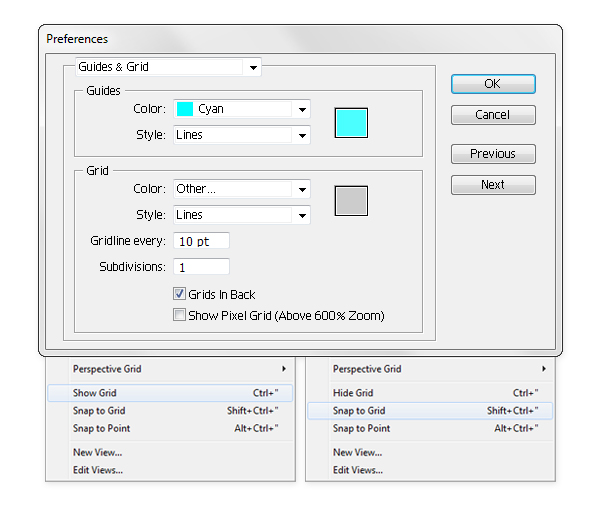Uncheck Grids In Back checkbox
Image resolution: width=600 pixels, height=506 pixels.
[179, 294]
